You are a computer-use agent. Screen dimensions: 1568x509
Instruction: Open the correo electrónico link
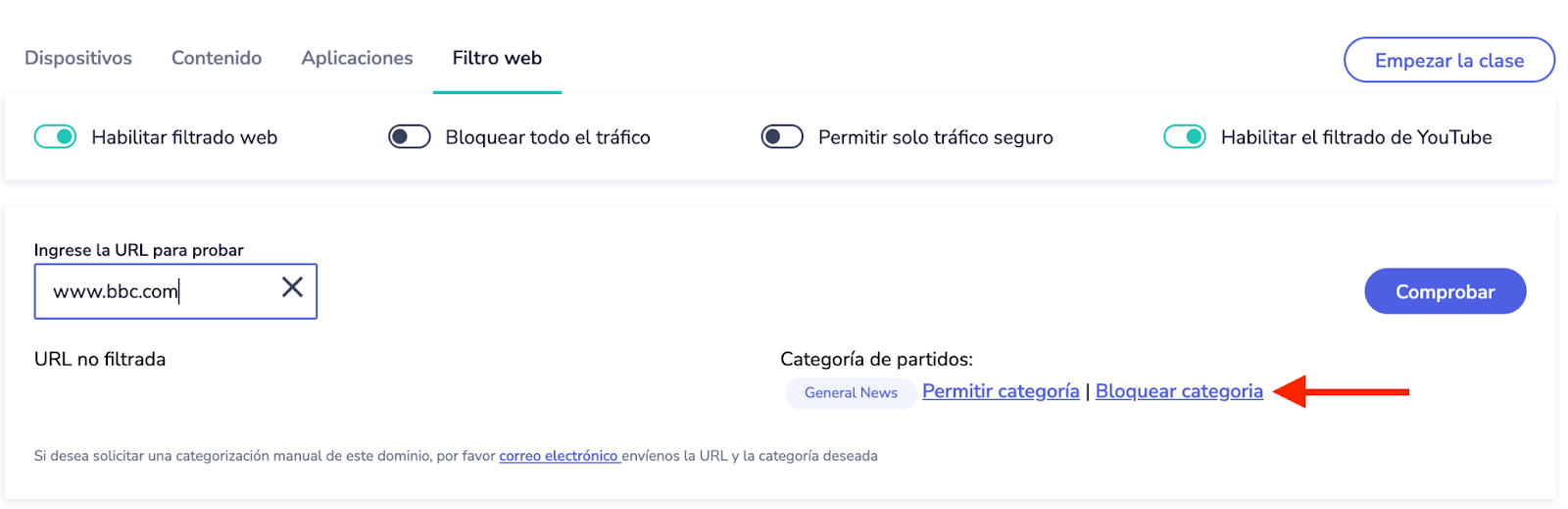[x=559, y=456]
